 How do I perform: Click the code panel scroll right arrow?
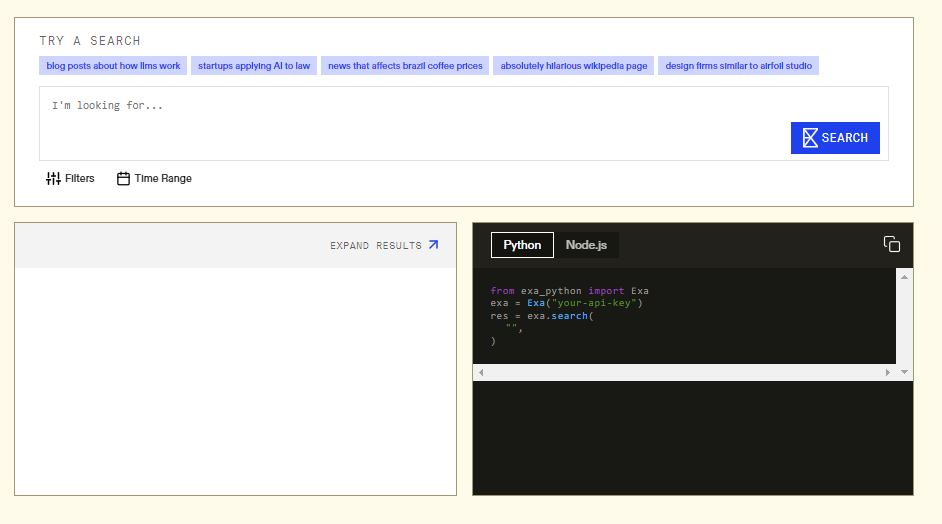tap(887, 373)
